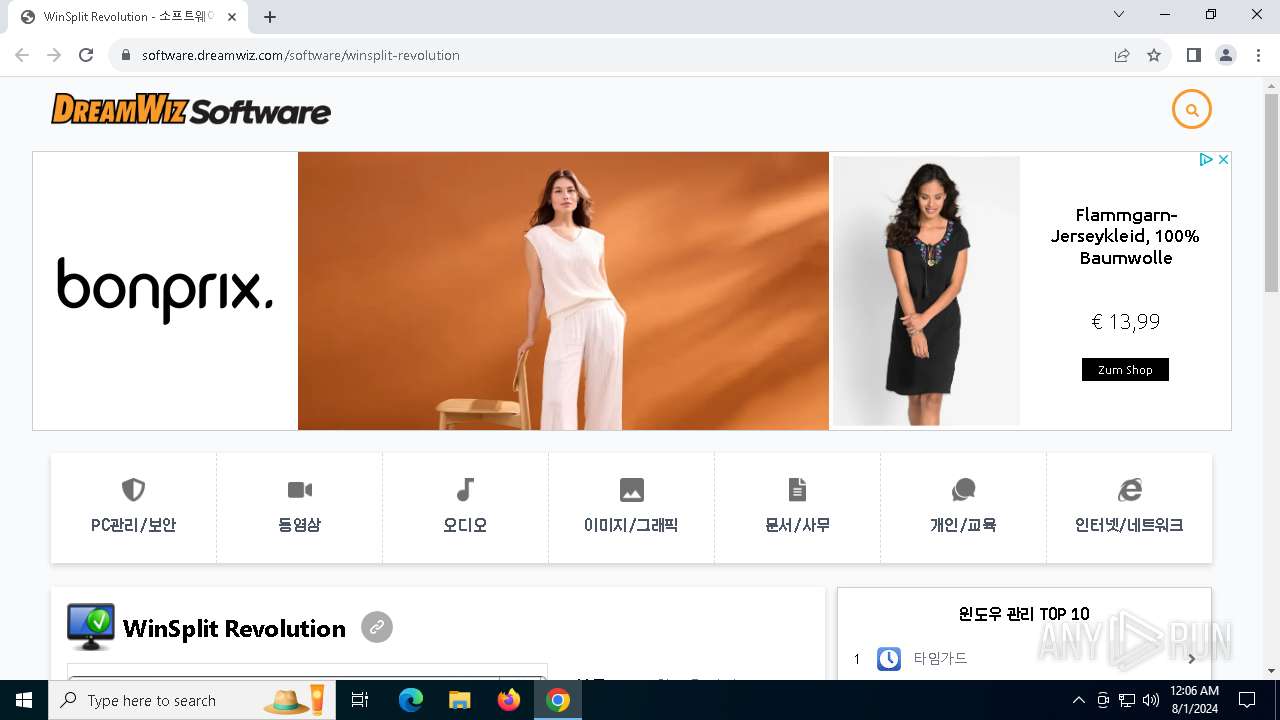Open the 오디오 music note category
The width and height of the screenshot is (1280, 720).
pos(465,507)
